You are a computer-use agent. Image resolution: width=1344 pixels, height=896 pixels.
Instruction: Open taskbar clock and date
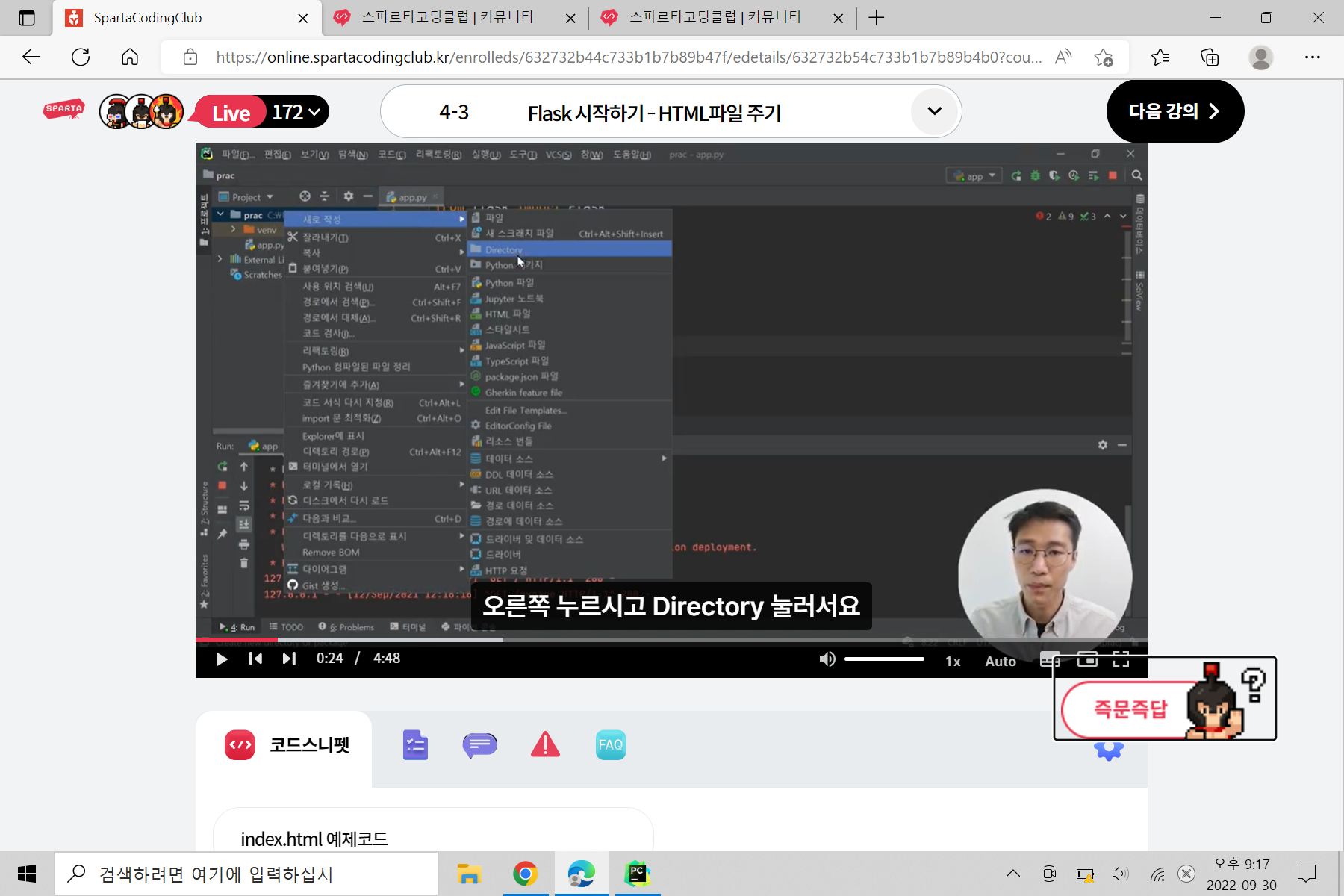tap(1242, 874)
